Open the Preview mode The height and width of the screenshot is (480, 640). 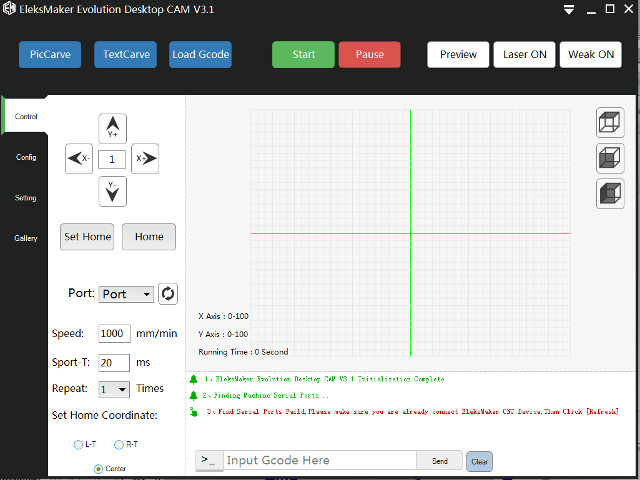(x=458, y=54)
